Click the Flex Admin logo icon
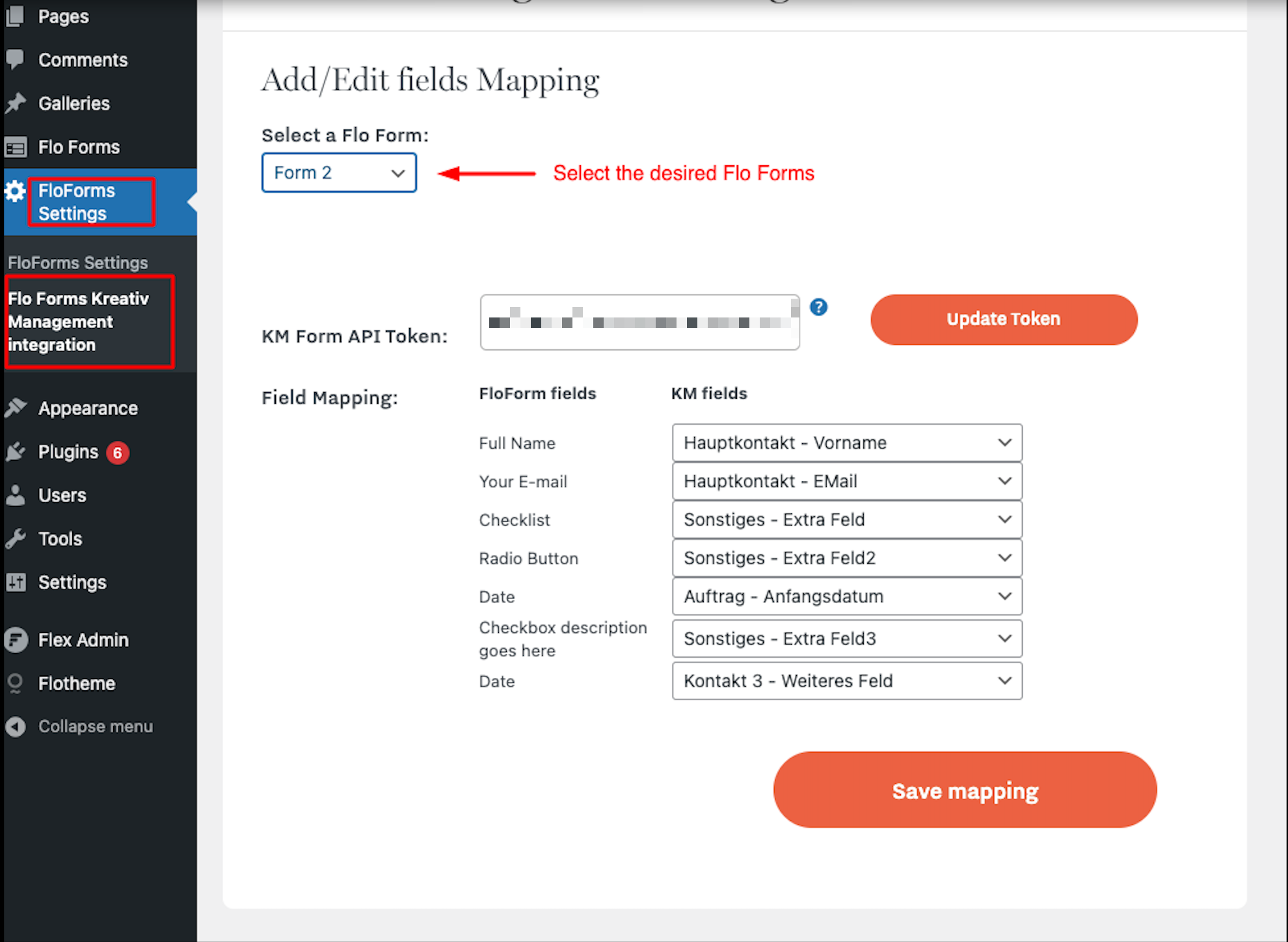Screen dimensions: 1288x942 [15, 639]
